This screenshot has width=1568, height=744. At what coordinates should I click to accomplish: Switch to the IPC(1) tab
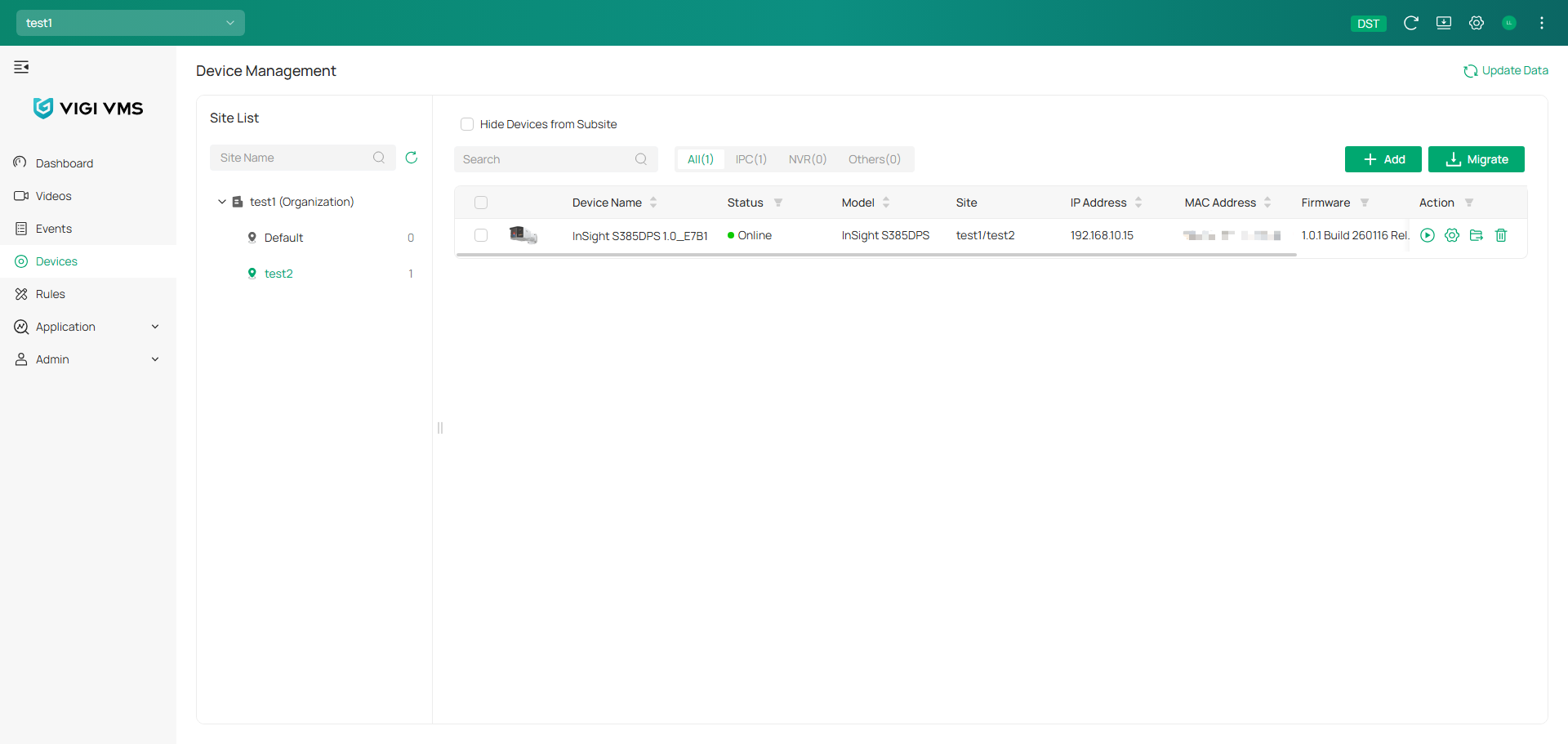point(751,159)
